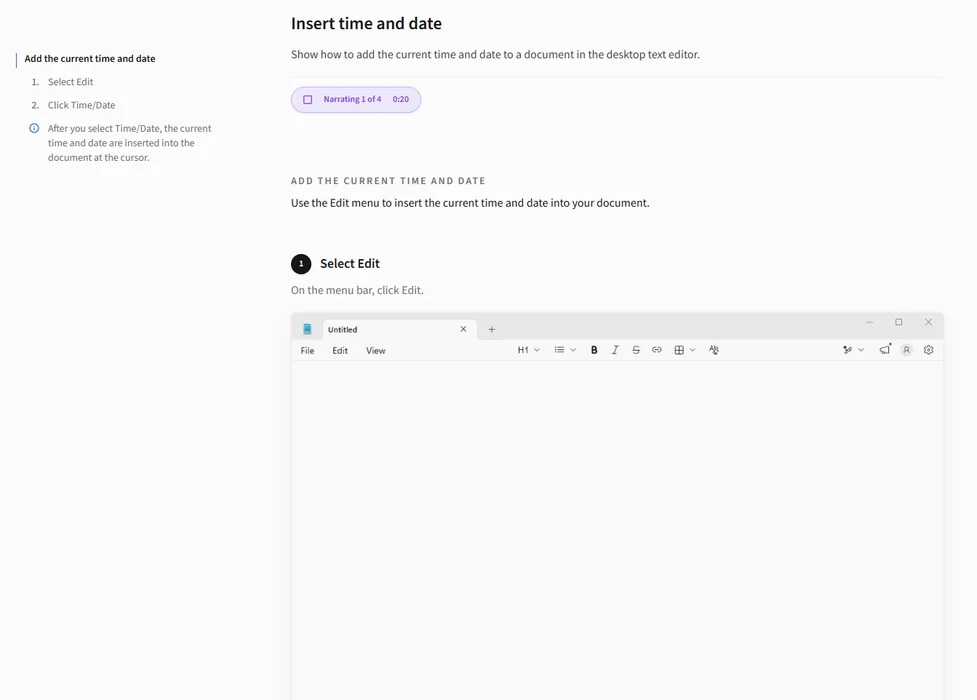The height and width of the screenshot is (700, 977).
Task: Click the 0:20 narration timer
Action: coord(401,100)
